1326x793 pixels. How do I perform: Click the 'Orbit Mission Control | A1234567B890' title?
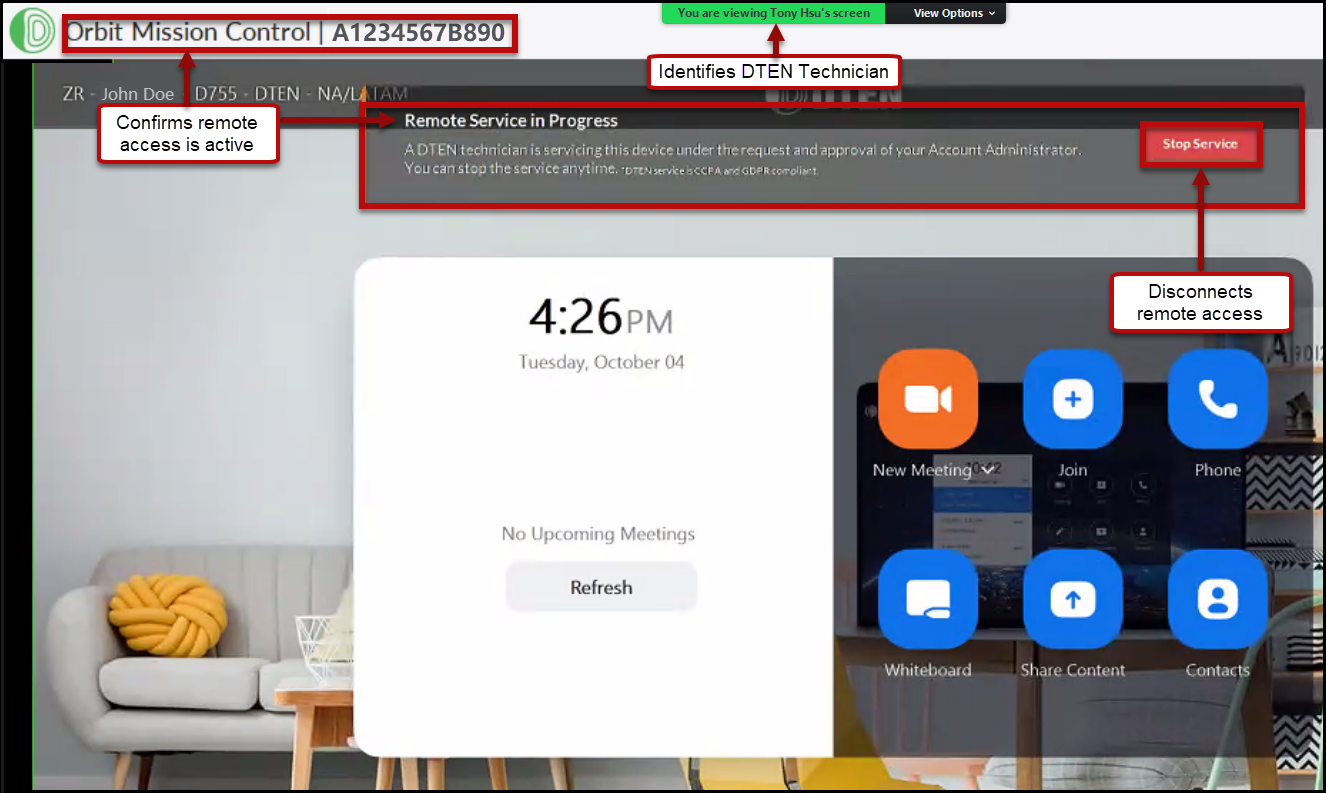[x=286, y=32]
